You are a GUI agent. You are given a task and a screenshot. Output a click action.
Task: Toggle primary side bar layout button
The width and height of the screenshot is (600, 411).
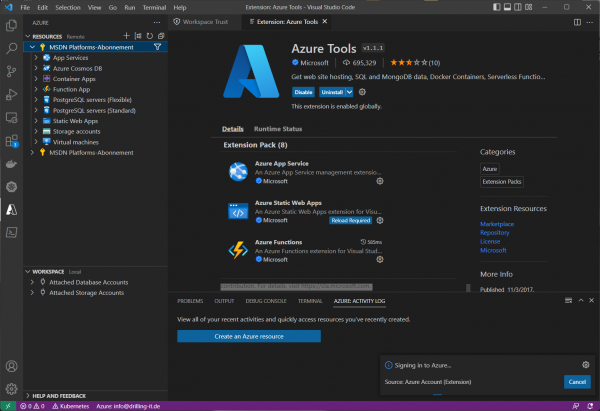[497, 7]
